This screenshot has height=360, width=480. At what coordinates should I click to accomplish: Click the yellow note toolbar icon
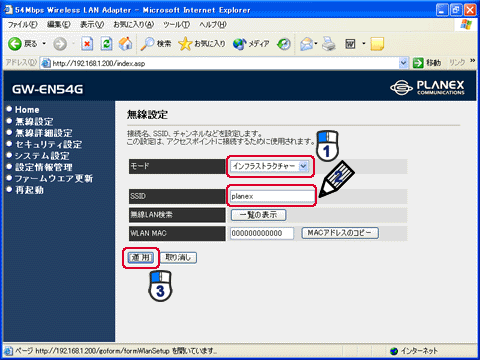pos(377,44)
